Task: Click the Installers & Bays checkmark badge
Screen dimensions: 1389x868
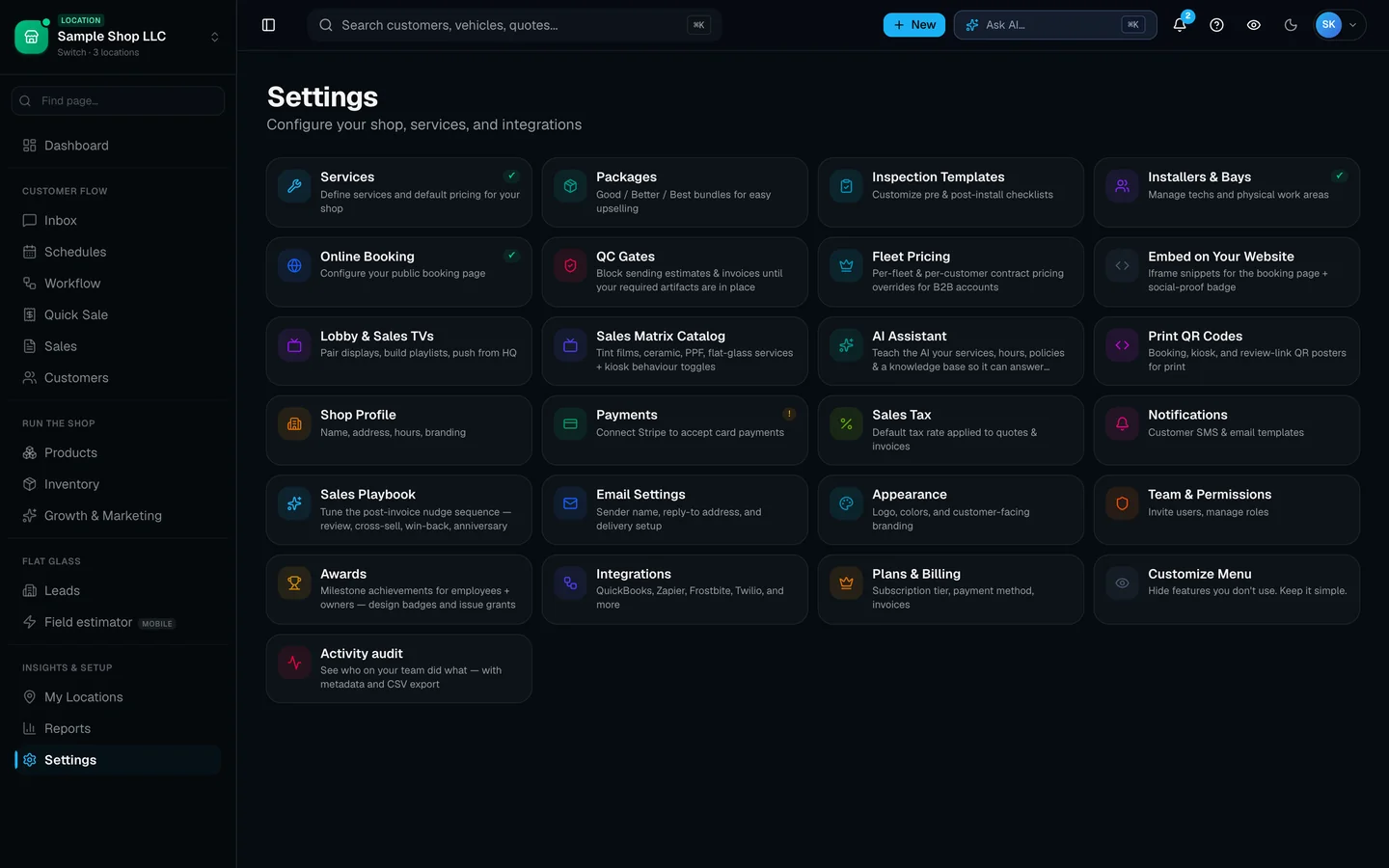Action: (x=1339, y=176)
